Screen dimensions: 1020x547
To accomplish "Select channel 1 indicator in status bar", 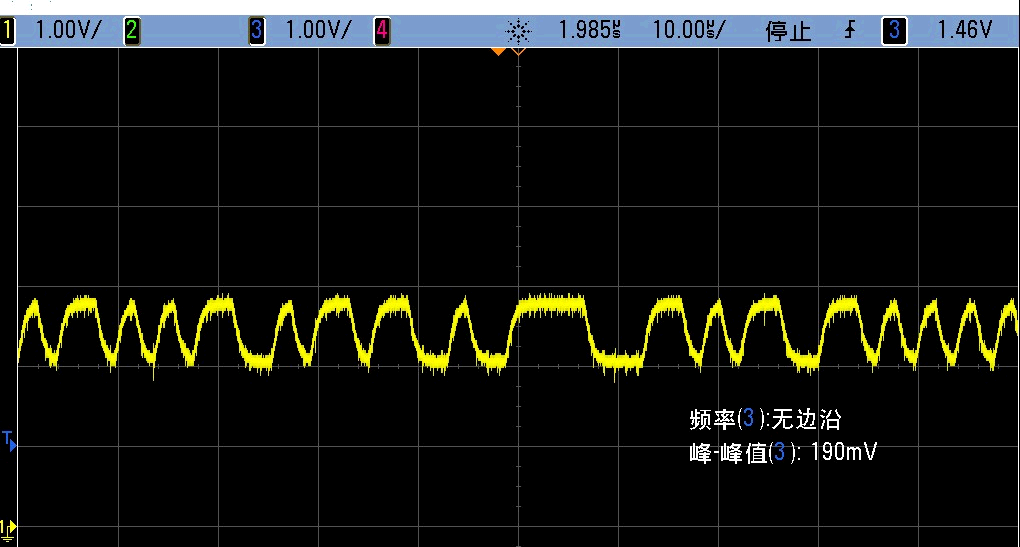I will (7, 31).
